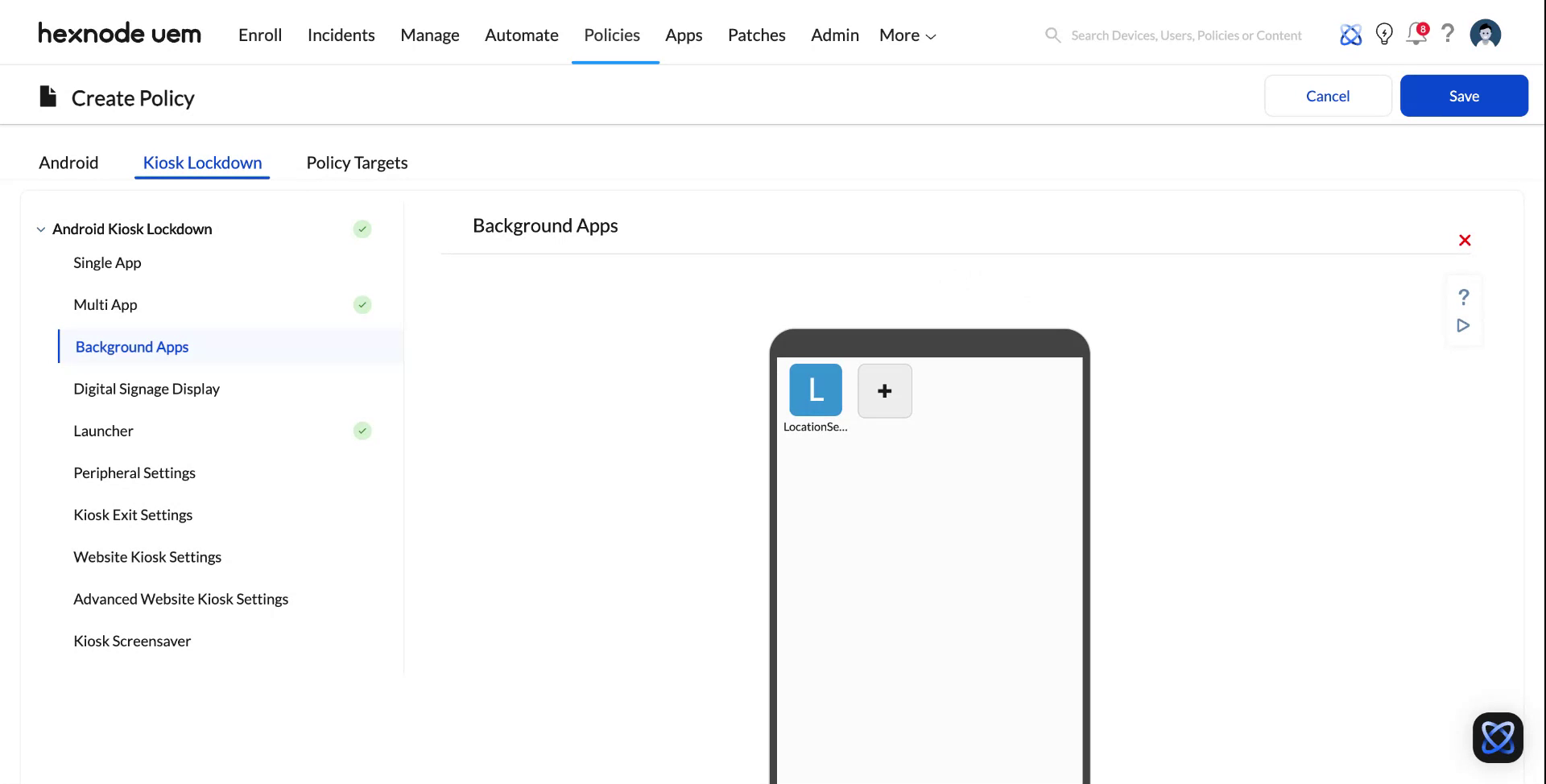Click the what's new lightbulb icon

pos(1384,34)
